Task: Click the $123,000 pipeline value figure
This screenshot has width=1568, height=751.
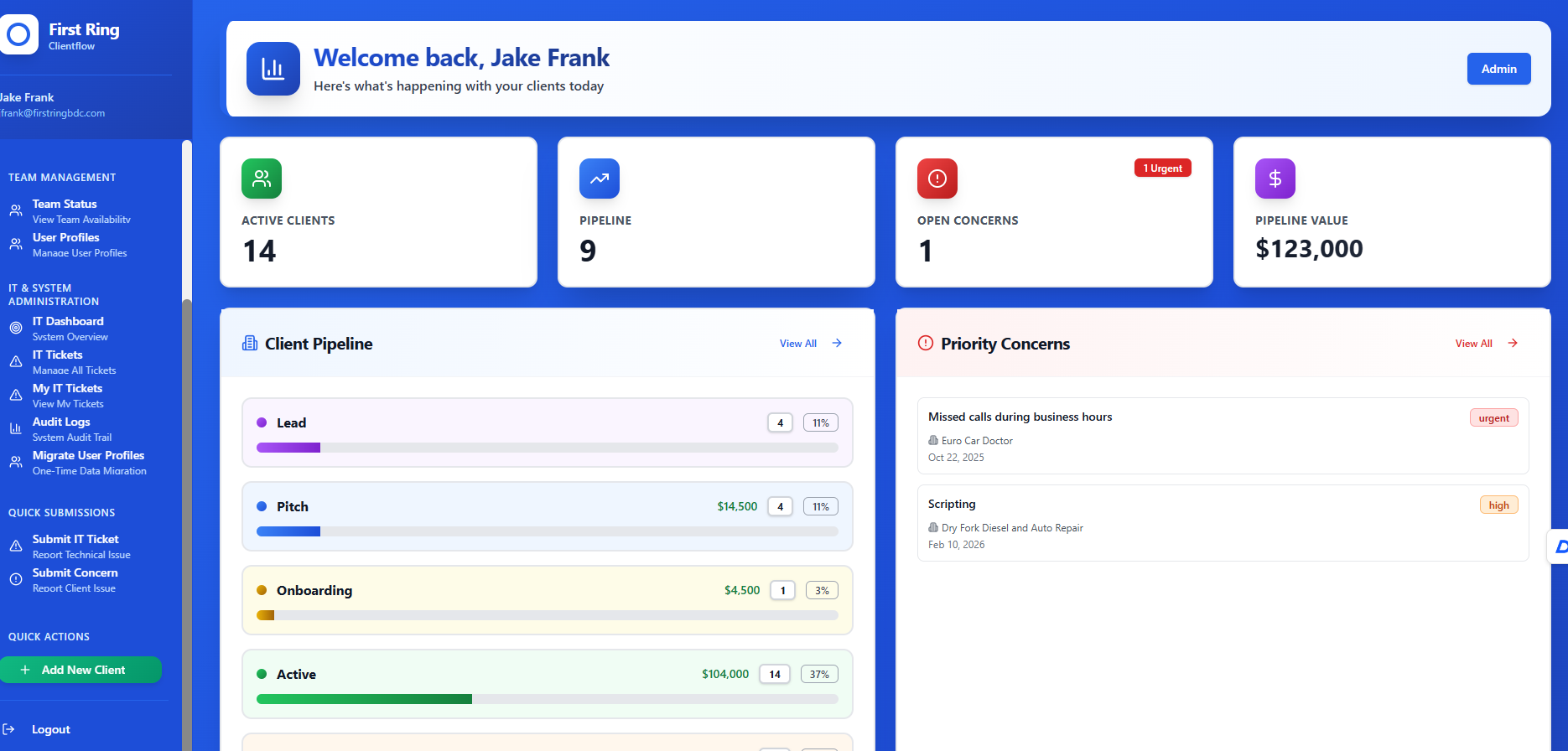Action: point(1309,249)
